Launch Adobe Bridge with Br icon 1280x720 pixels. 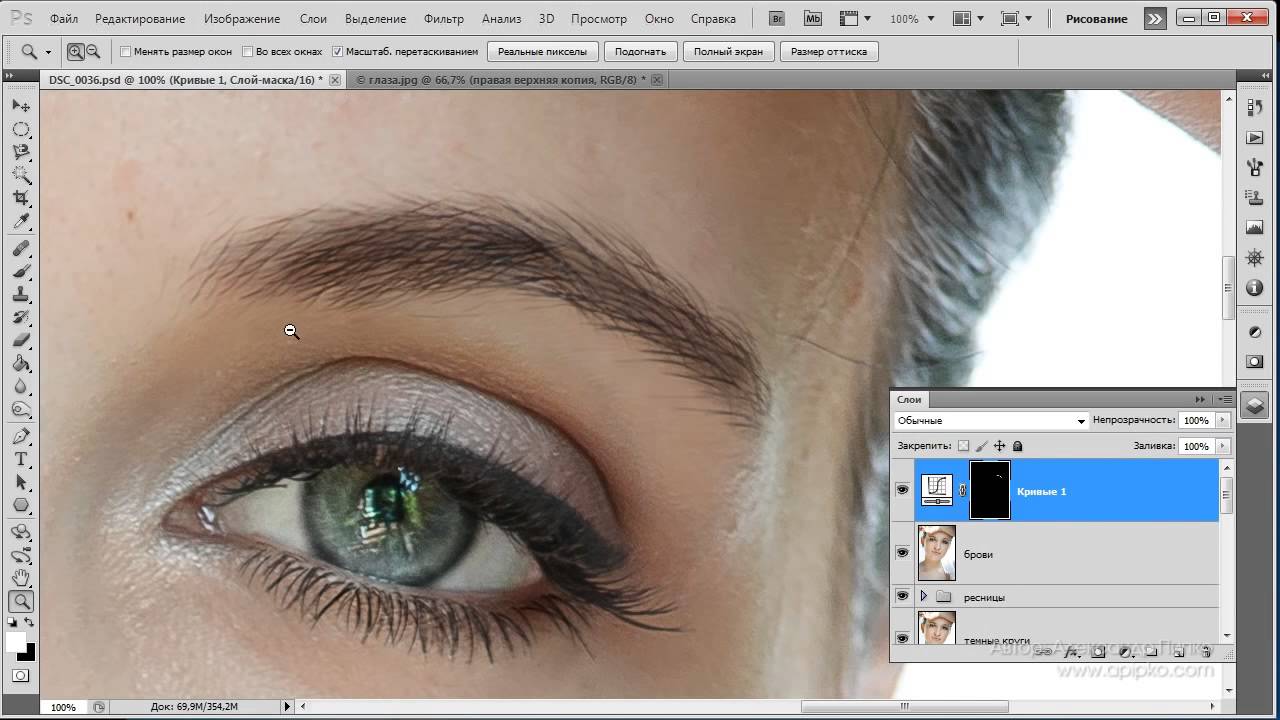(777, 18)
